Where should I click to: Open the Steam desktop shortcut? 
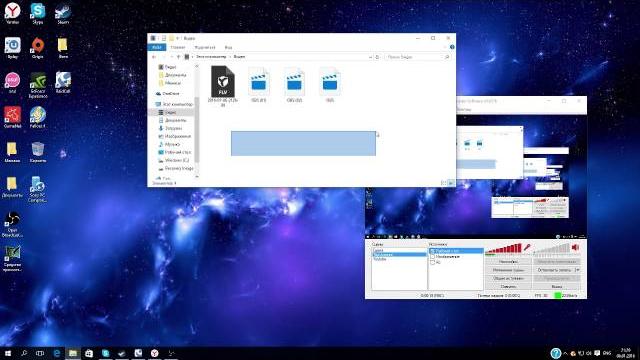(x=63, y=13)
